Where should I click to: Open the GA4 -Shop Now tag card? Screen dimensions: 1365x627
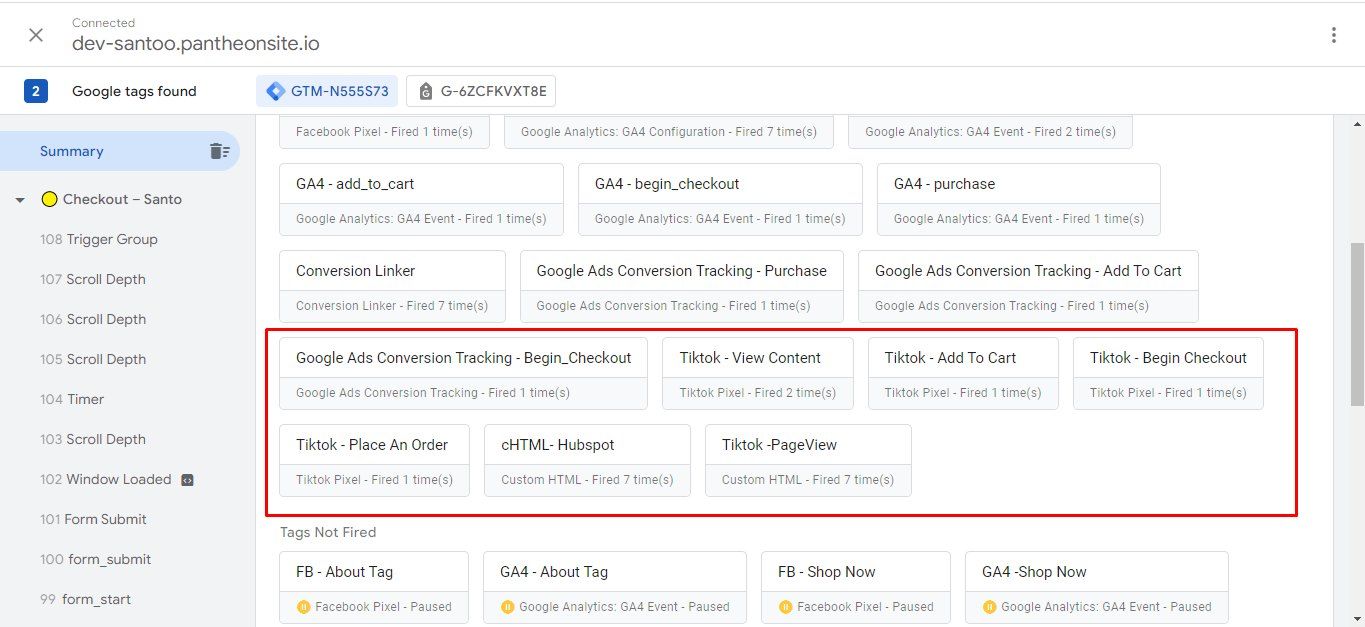[x=1097, y=588]
